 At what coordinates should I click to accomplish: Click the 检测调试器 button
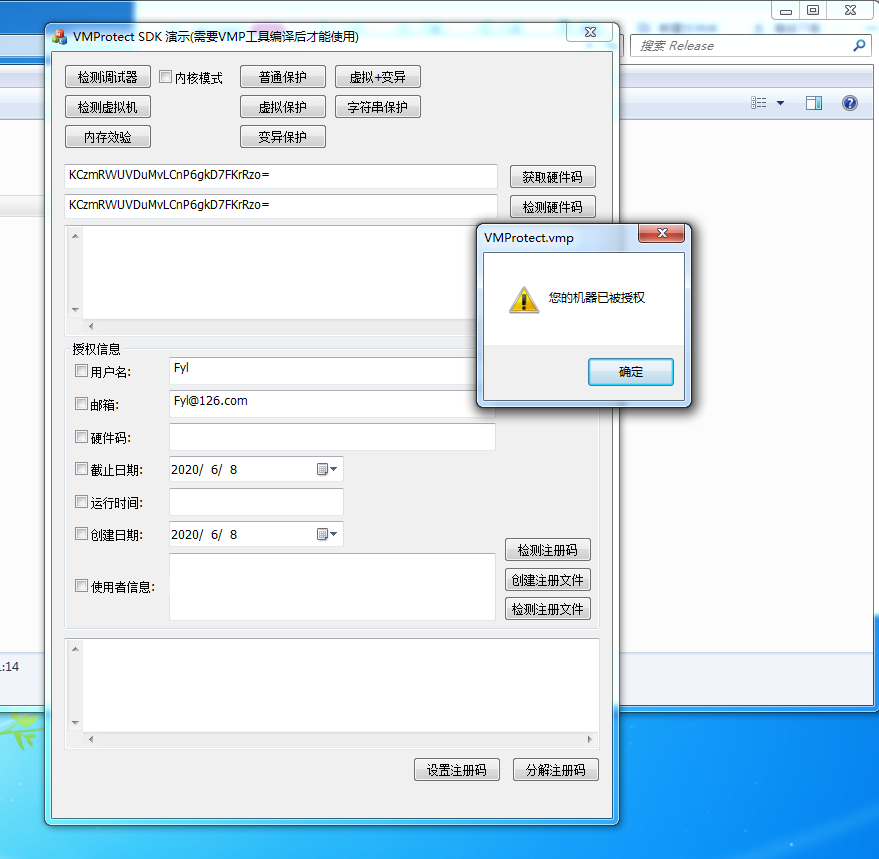108,77
